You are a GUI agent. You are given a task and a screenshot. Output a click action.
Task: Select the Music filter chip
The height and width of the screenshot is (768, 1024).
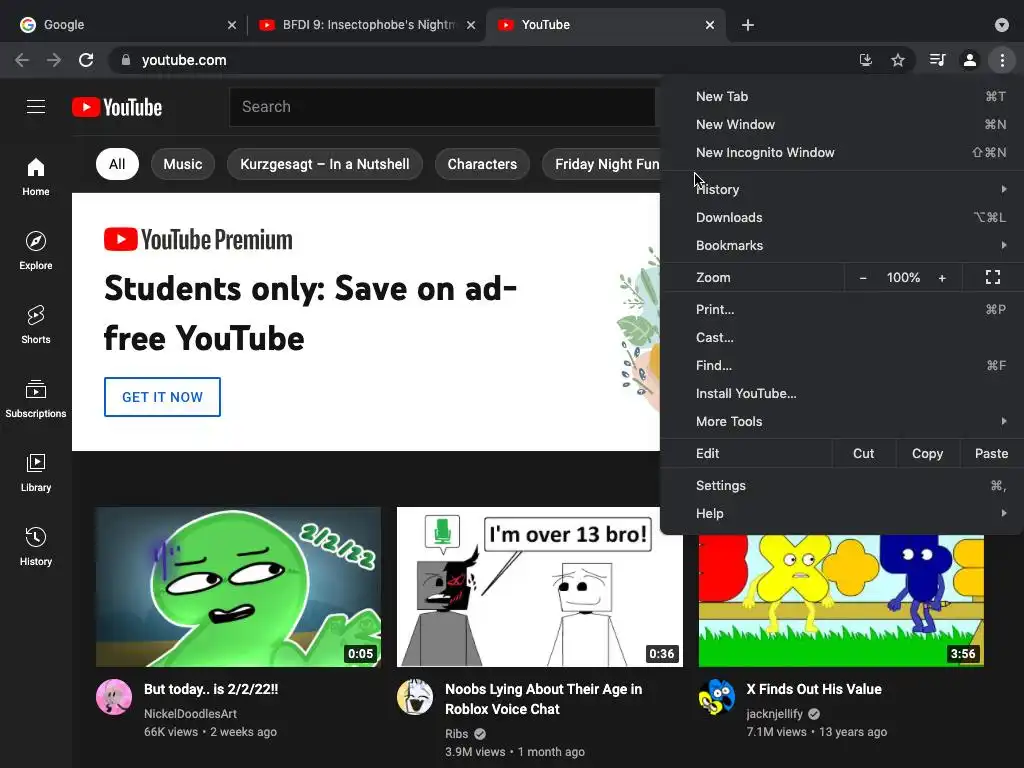point(183,164)
